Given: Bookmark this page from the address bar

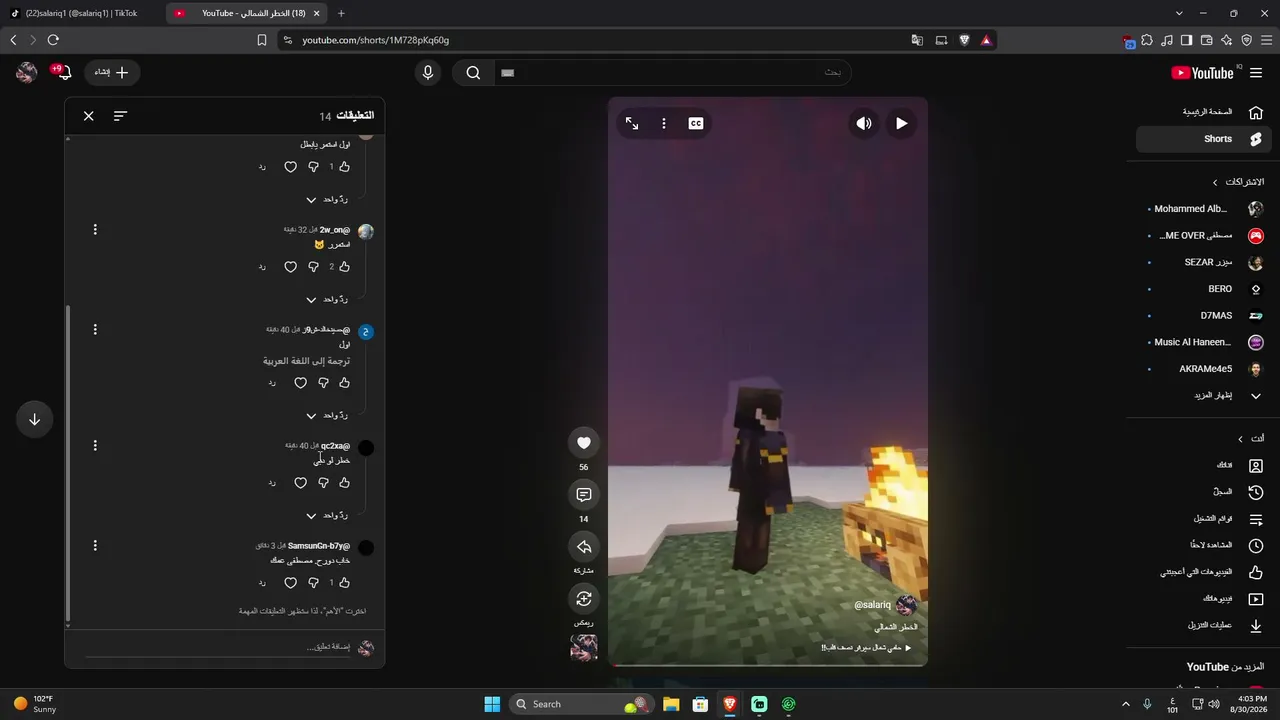Looking at the screenshot, I should [x=262, y=40].
